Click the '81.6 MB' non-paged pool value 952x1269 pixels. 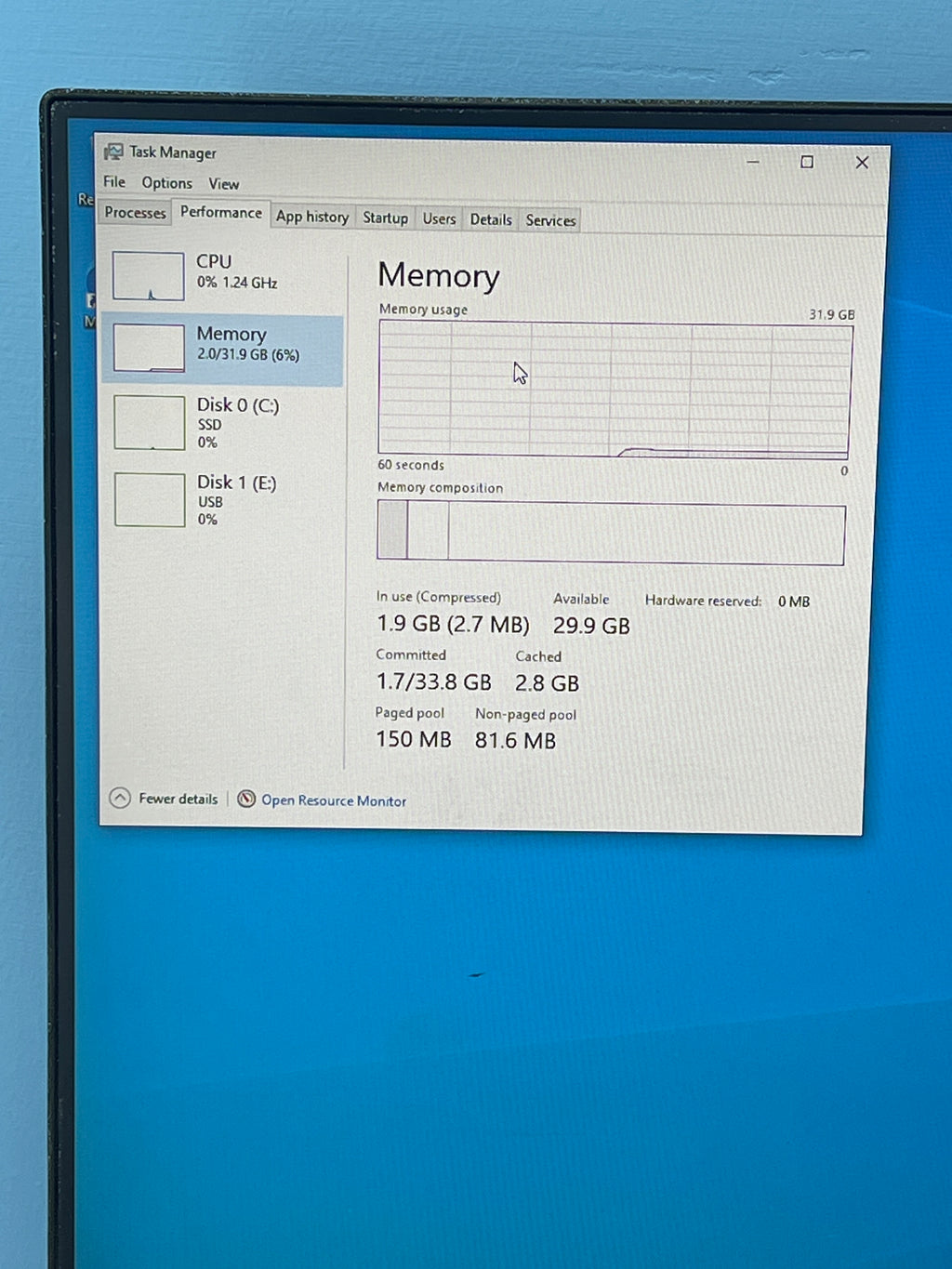[x=515, y=740]
